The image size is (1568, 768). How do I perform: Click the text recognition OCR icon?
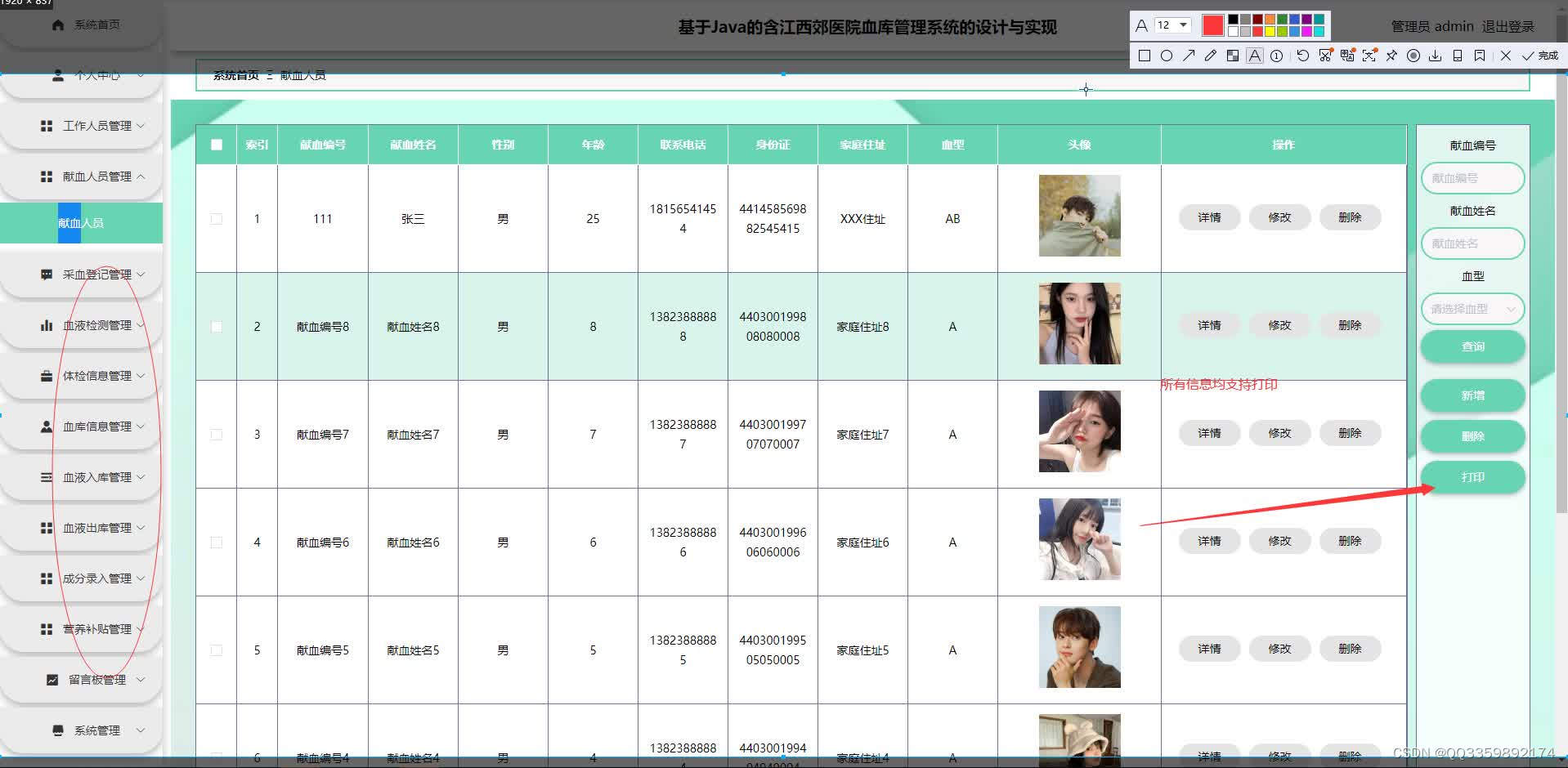1369,56
